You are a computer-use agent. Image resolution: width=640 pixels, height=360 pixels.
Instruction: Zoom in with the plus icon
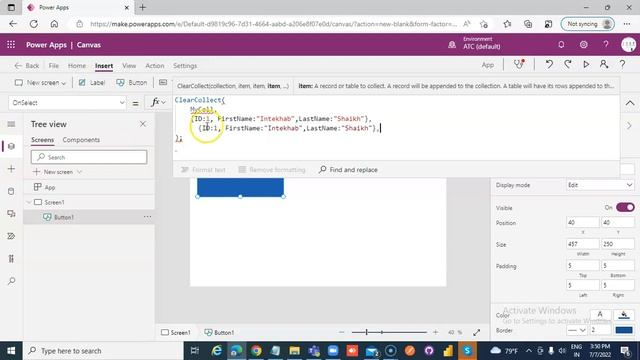(x=436, y=332)
